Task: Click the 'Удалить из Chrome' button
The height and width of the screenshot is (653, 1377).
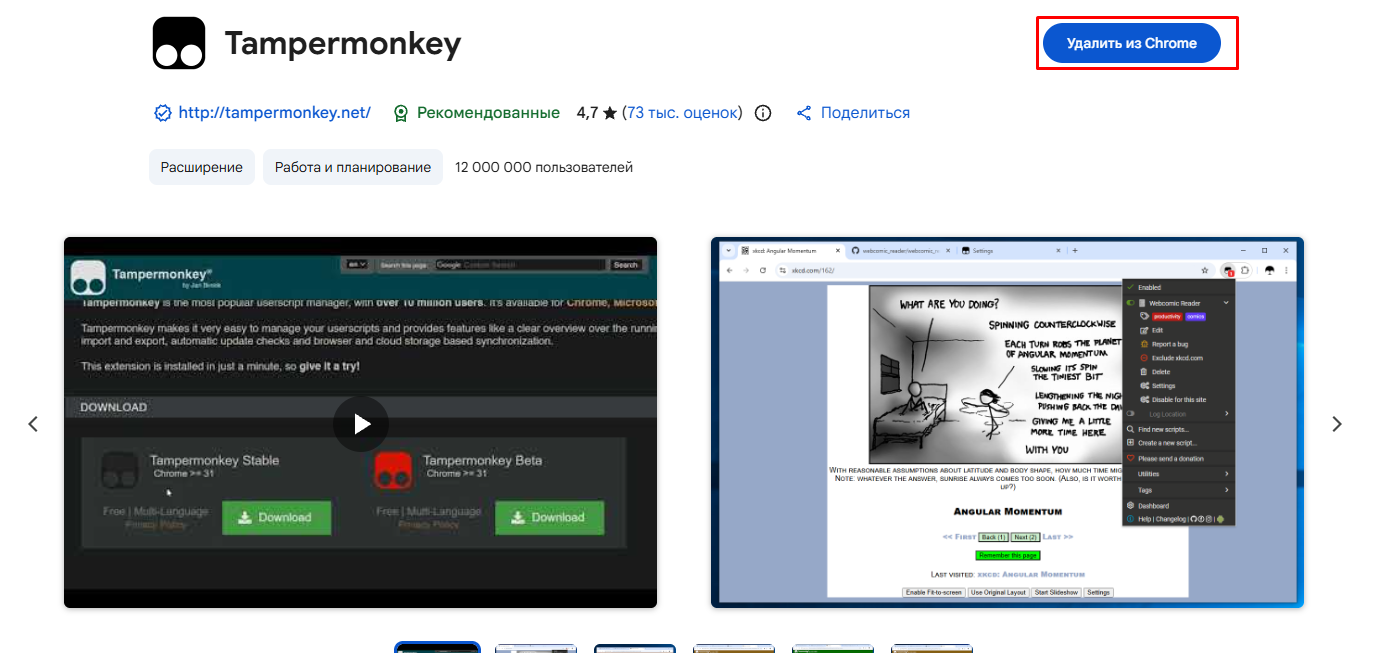Action: point(1132,43)
